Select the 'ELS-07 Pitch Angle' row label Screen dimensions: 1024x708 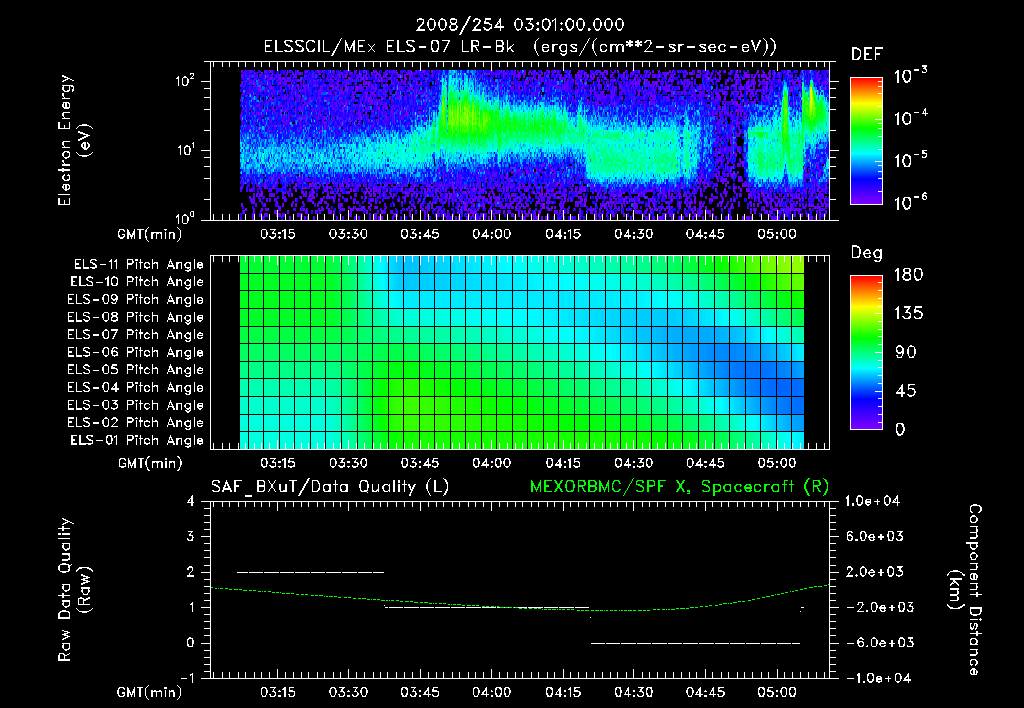point(136,334)
